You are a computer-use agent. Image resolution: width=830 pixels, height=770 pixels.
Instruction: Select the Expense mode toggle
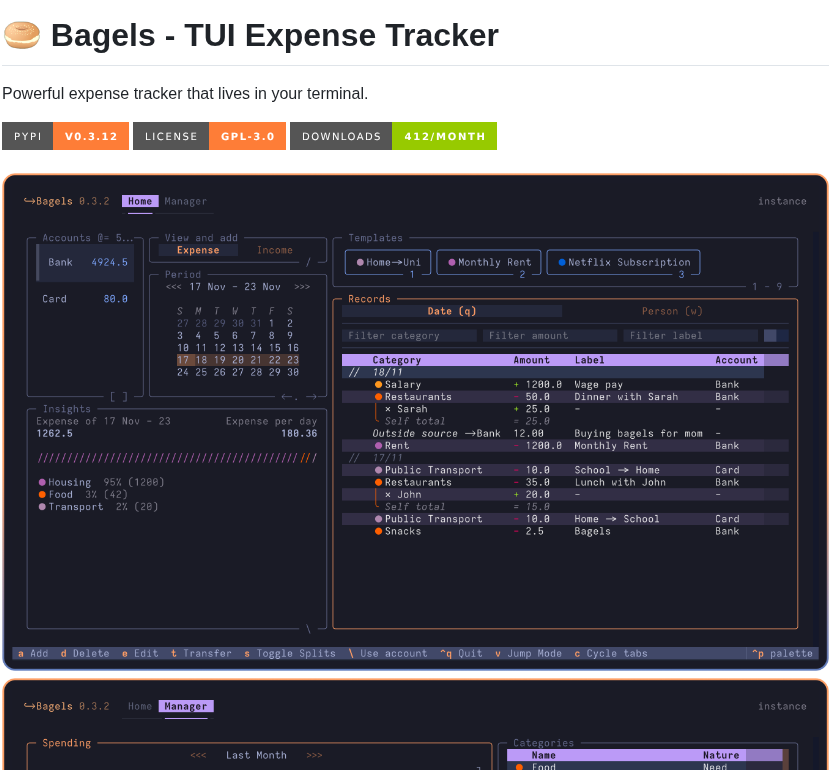click(198, 250)
